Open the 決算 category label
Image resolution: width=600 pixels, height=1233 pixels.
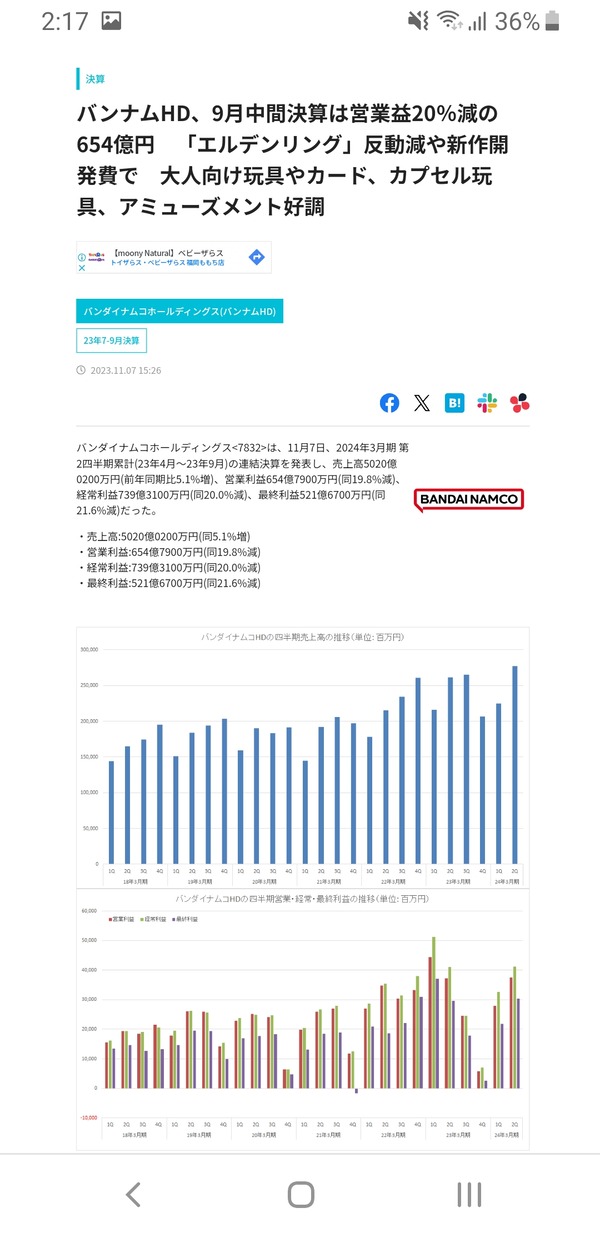(95, 78)
